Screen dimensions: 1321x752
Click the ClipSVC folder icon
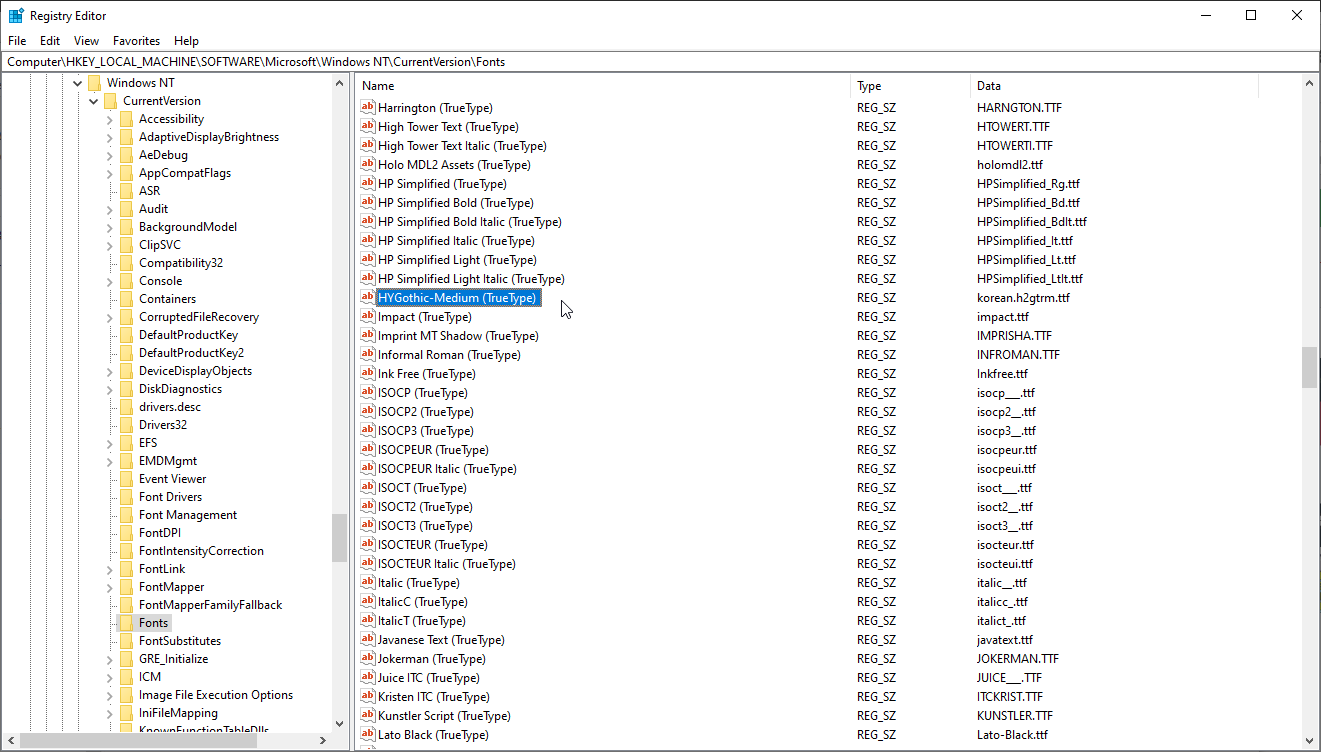click(x=126, y=245)
